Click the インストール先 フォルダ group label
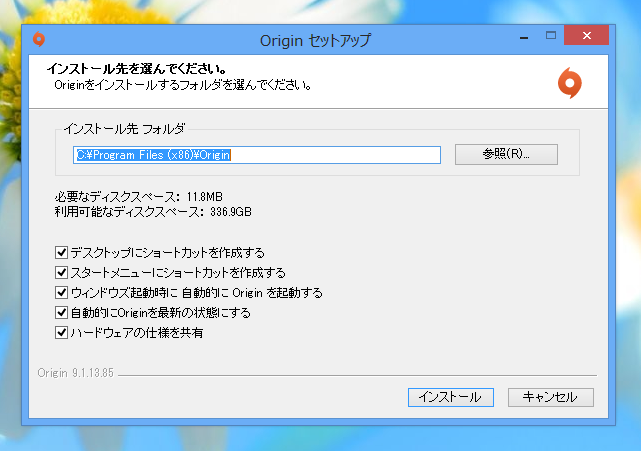The height and width of the screenshot is (451, 641). click(124, 129)
